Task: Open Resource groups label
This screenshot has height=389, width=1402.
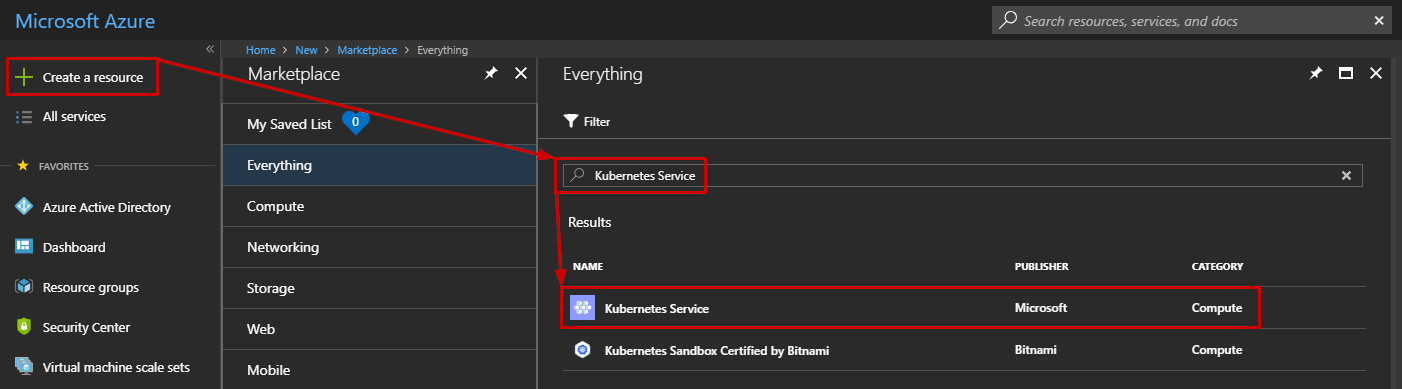Action: pos(91,287)
